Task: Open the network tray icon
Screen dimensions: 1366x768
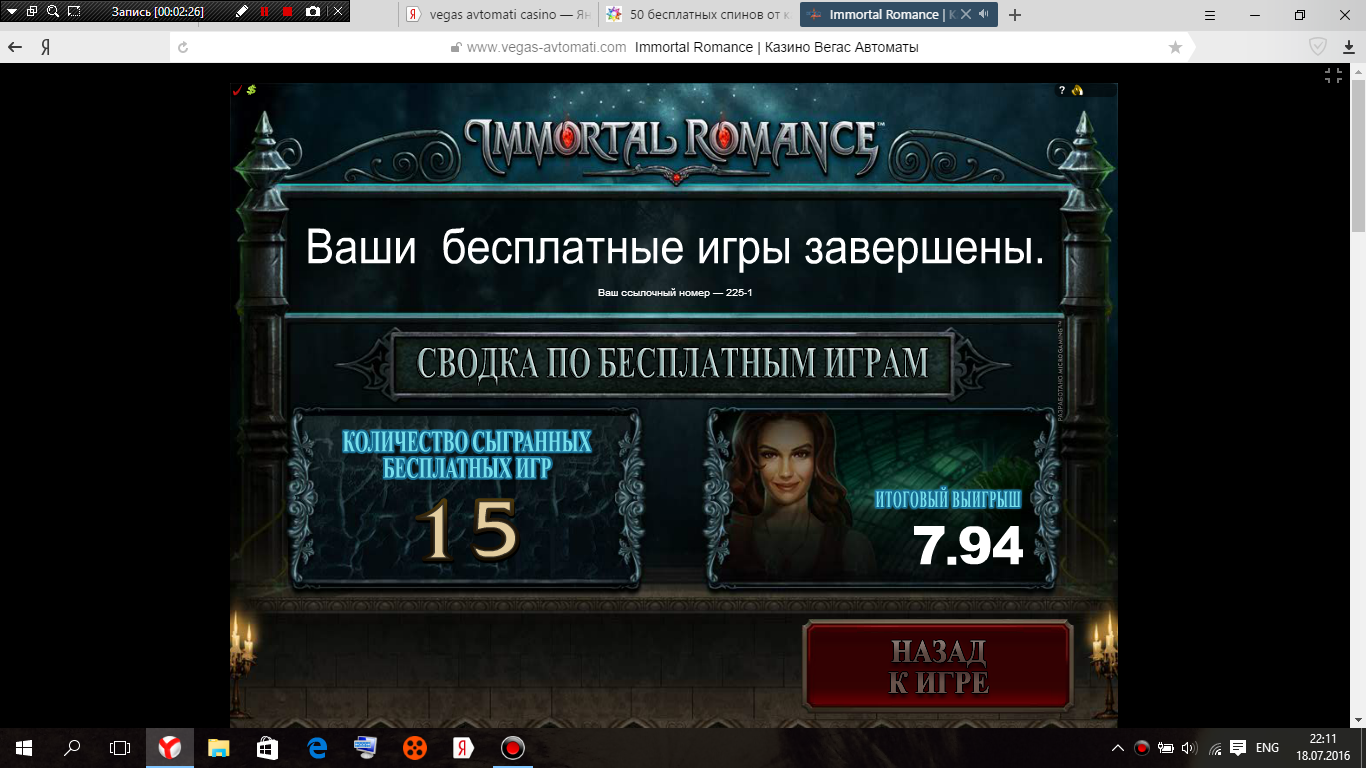Action: [x=1215, y=747]
